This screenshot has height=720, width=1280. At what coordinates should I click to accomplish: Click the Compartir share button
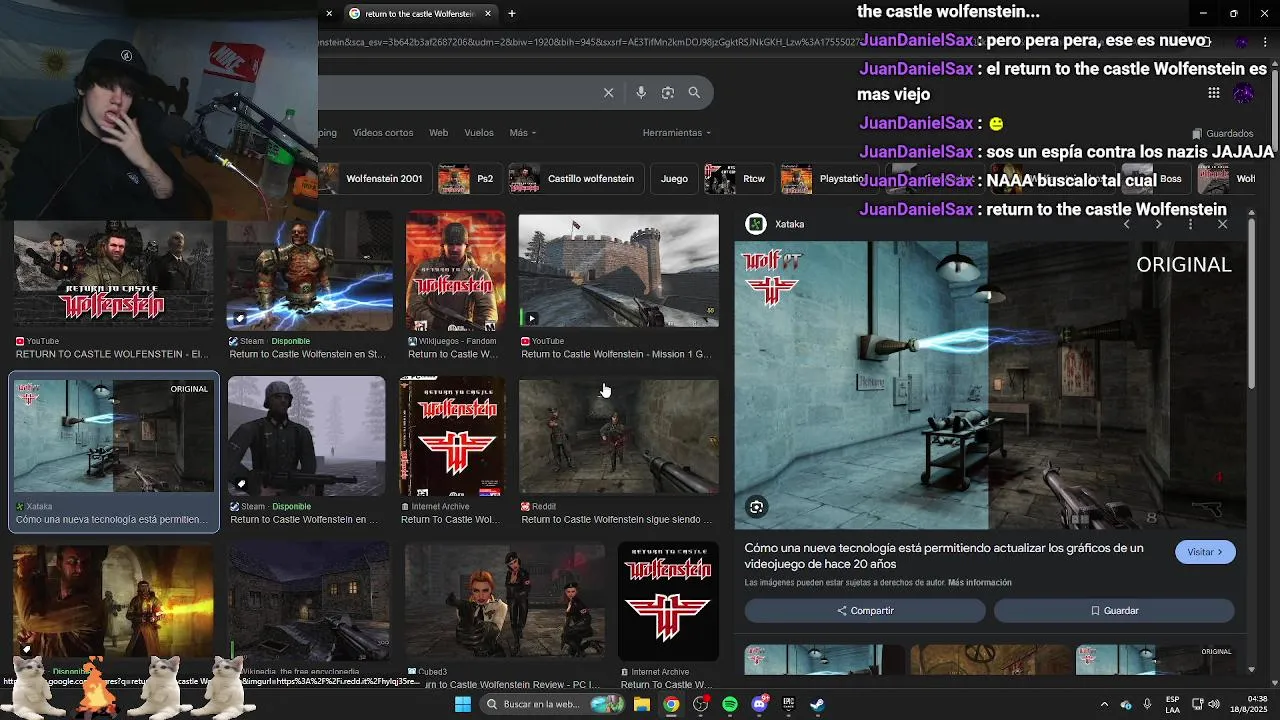coord(866,610)
